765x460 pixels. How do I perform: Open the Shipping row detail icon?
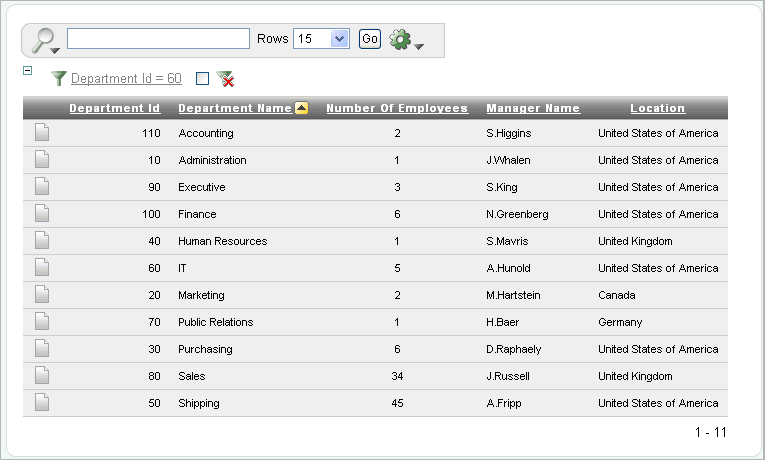click(42, 403)
